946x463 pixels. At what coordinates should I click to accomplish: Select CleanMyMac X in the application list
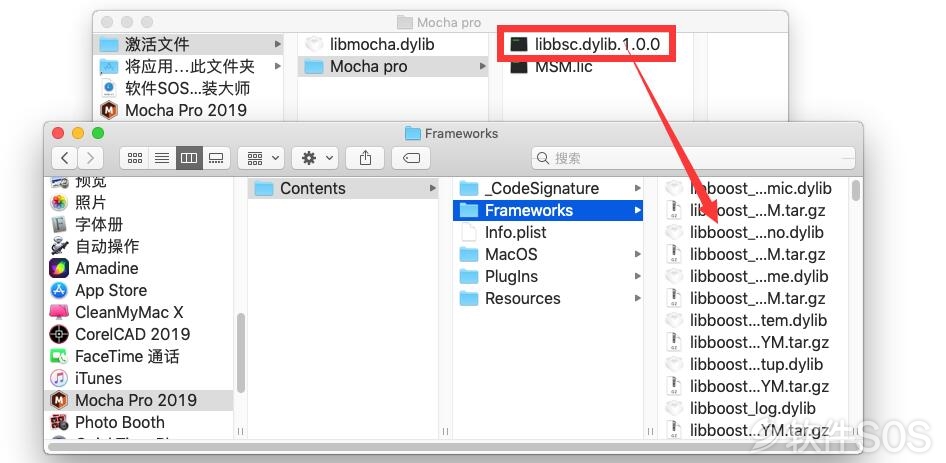[141, 312]
